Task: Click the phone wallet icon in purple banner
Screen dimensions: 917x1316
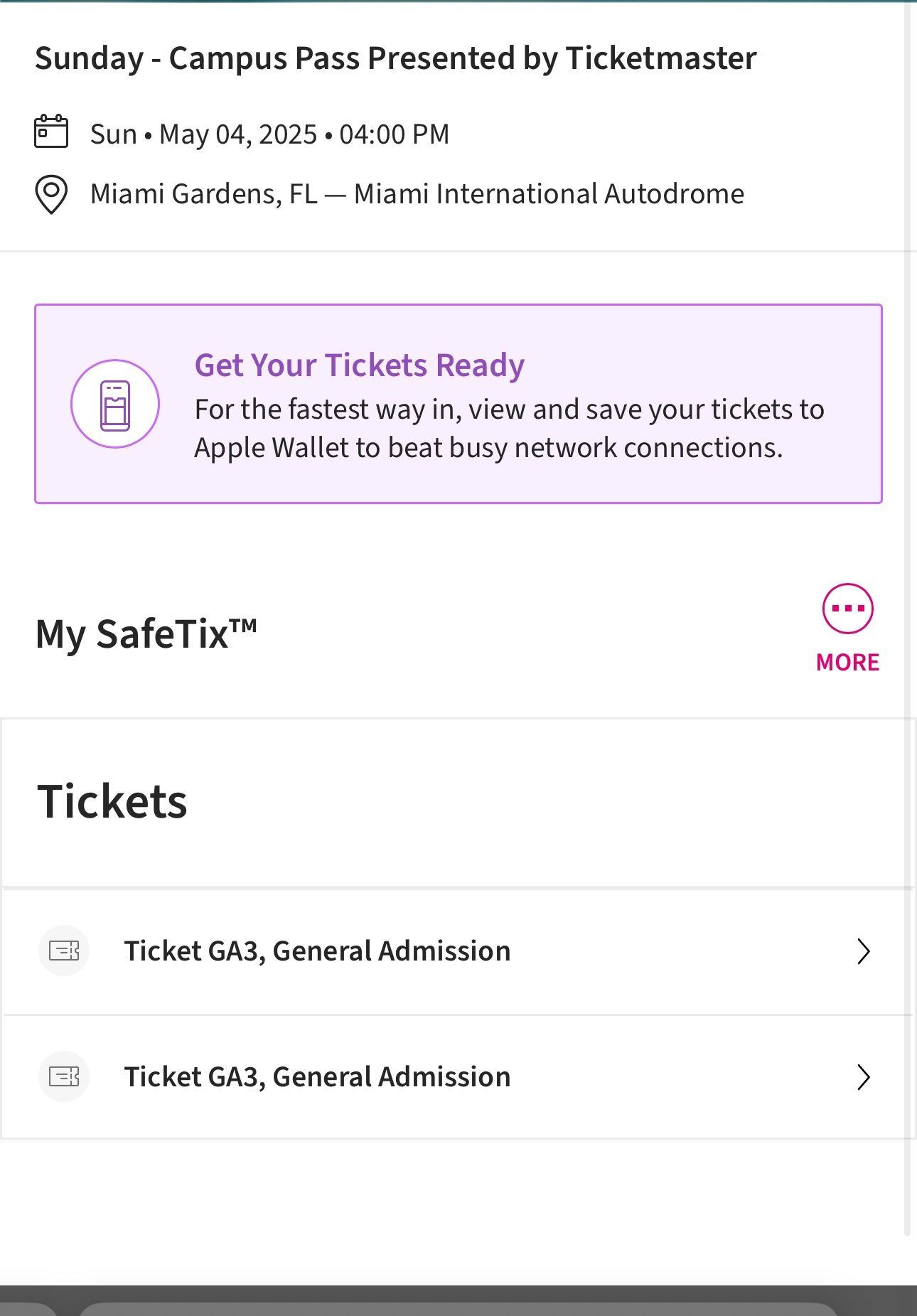Action: (115, 405)
